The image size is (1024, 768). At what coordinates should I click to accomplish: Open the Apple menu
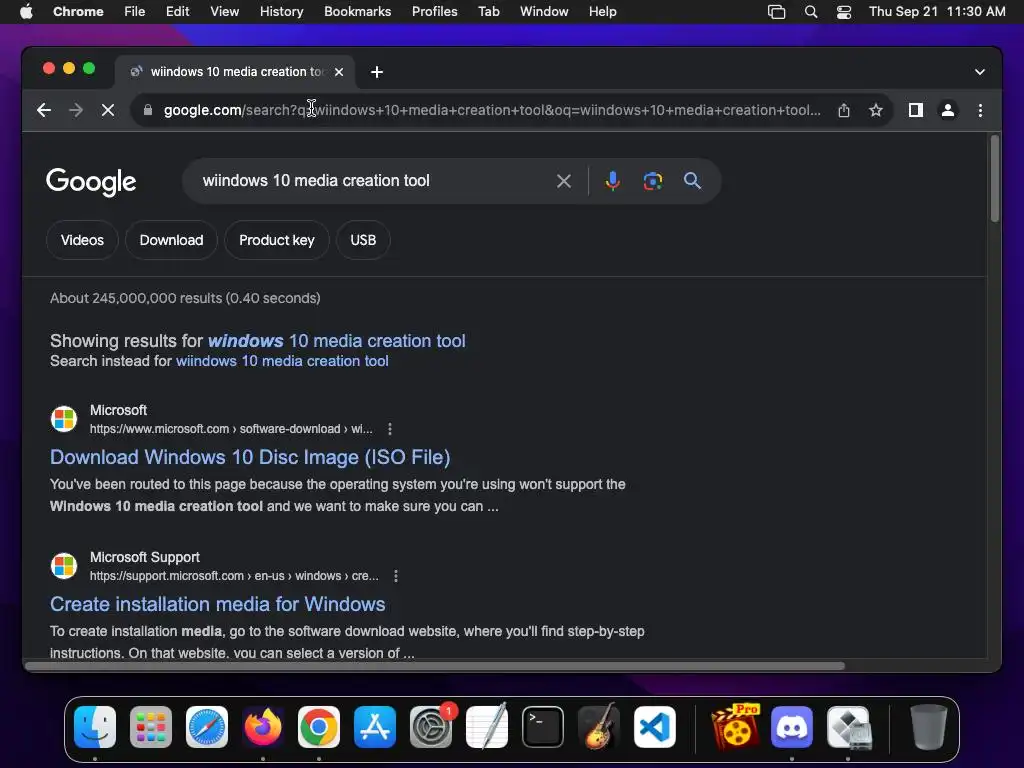tap(26, 12)
